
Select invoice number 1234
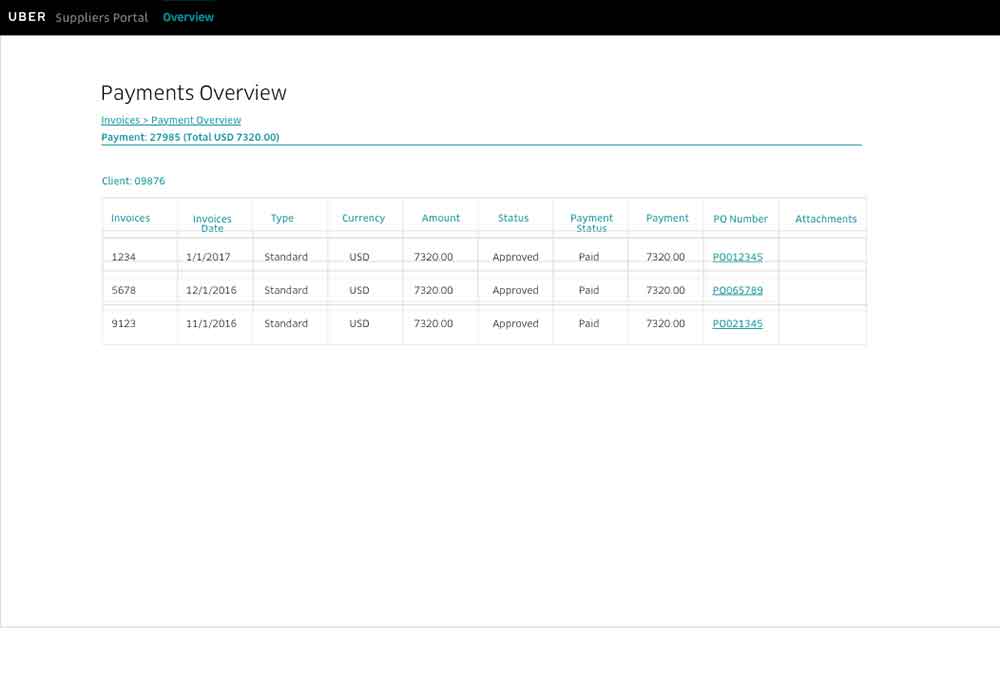[x=124, y=257]
